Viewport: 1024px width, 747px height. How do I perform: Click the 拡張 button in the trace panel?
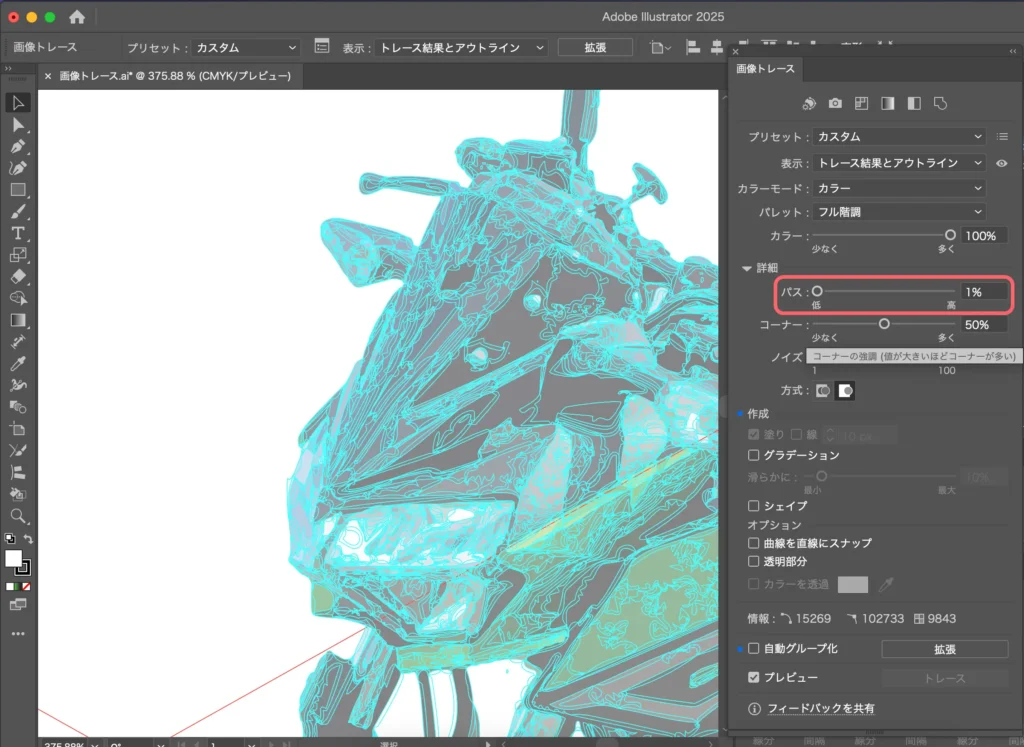(x=944, y=649)
